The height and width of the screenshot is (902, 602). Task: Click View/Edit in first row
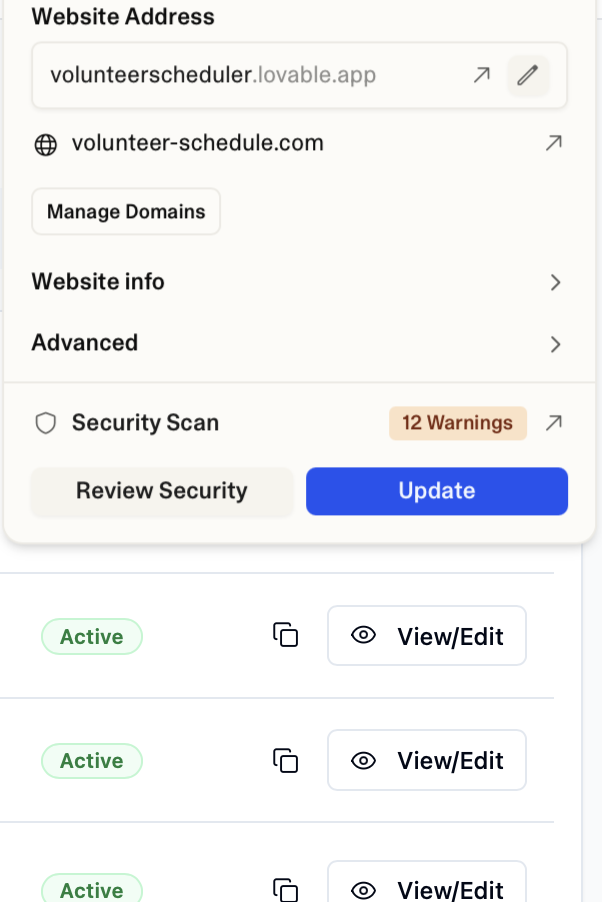[x=427, y=636]
